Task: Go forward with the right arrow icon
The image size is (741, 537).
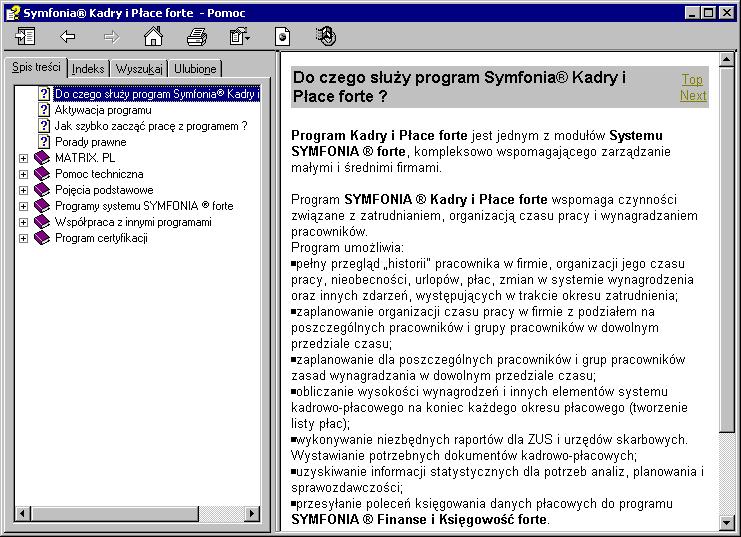Action: tap(112, 36)
